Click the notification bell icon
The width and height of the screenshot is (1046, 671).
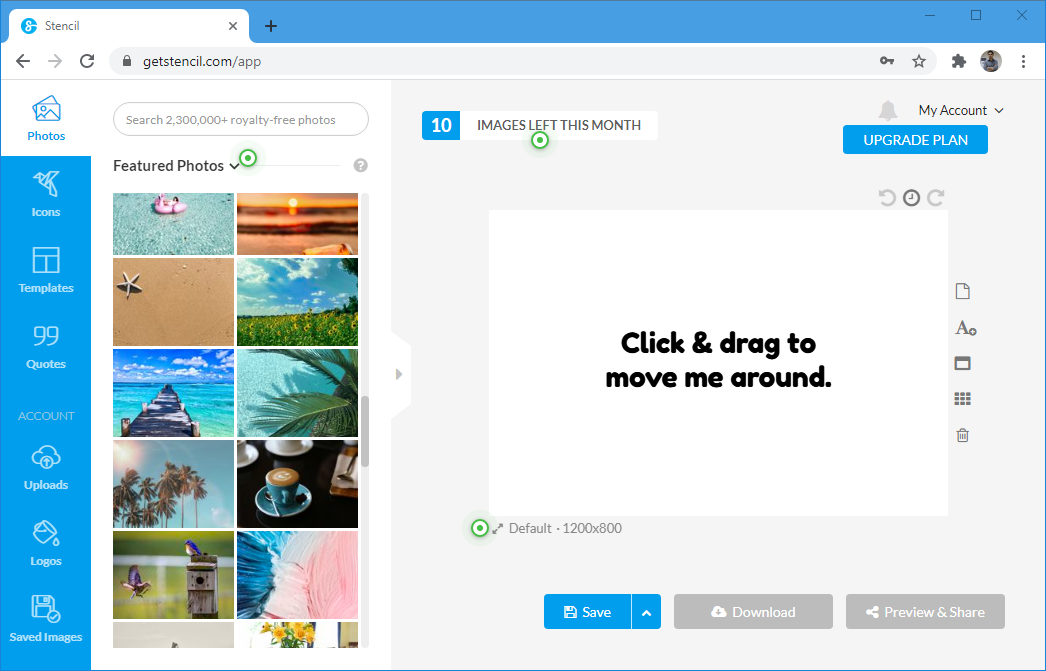pos(887,110)
